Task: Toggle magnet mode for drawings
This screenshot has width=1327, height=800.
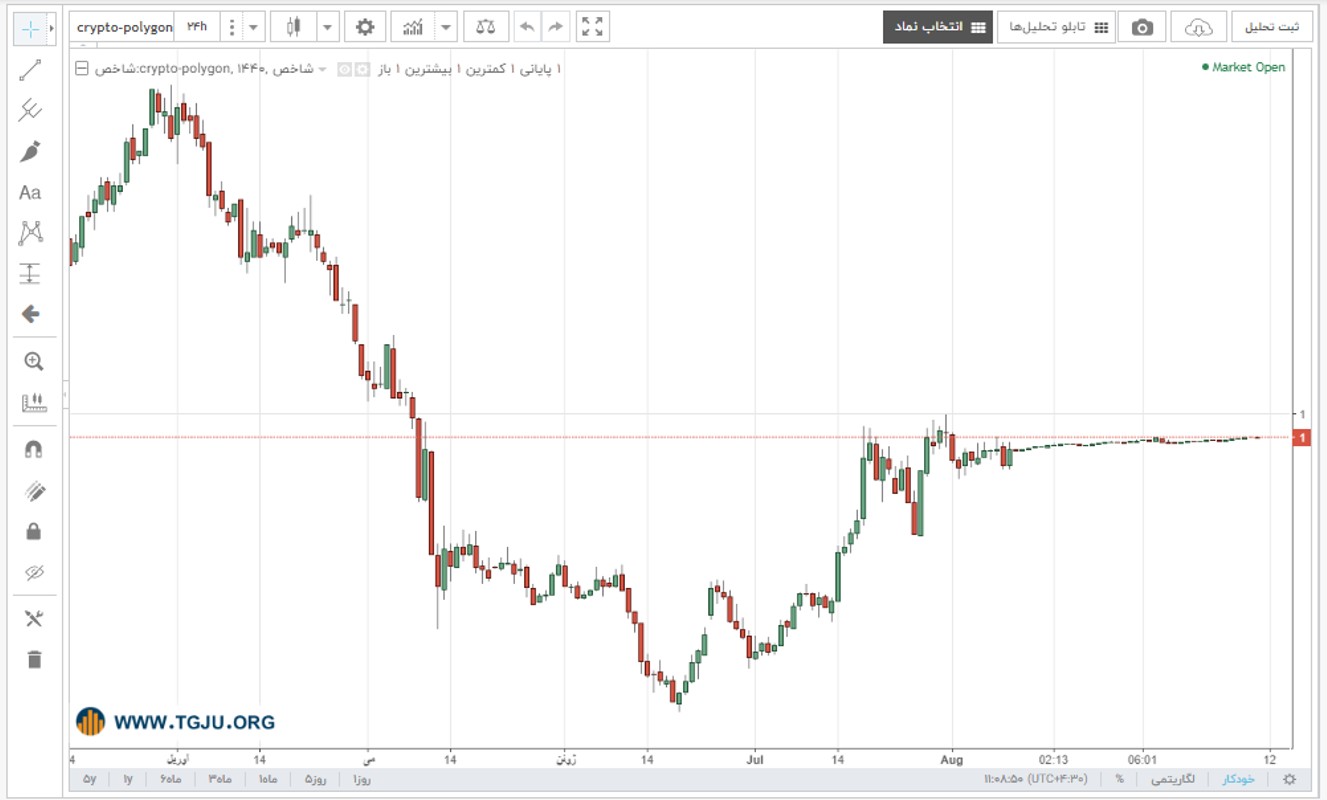Action: (x=34, y=450)
